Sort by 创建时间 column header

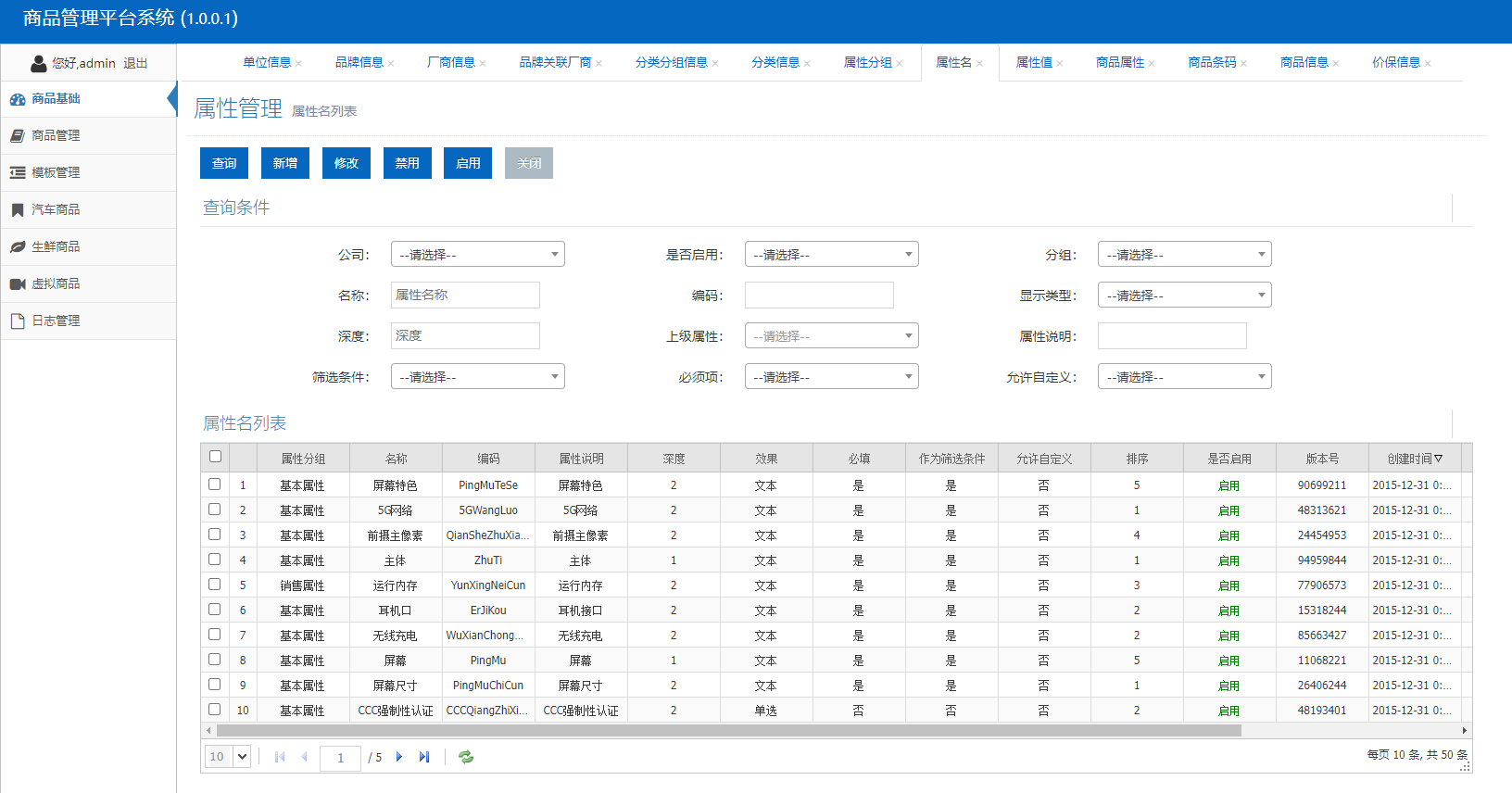[x=1415, y=459]
